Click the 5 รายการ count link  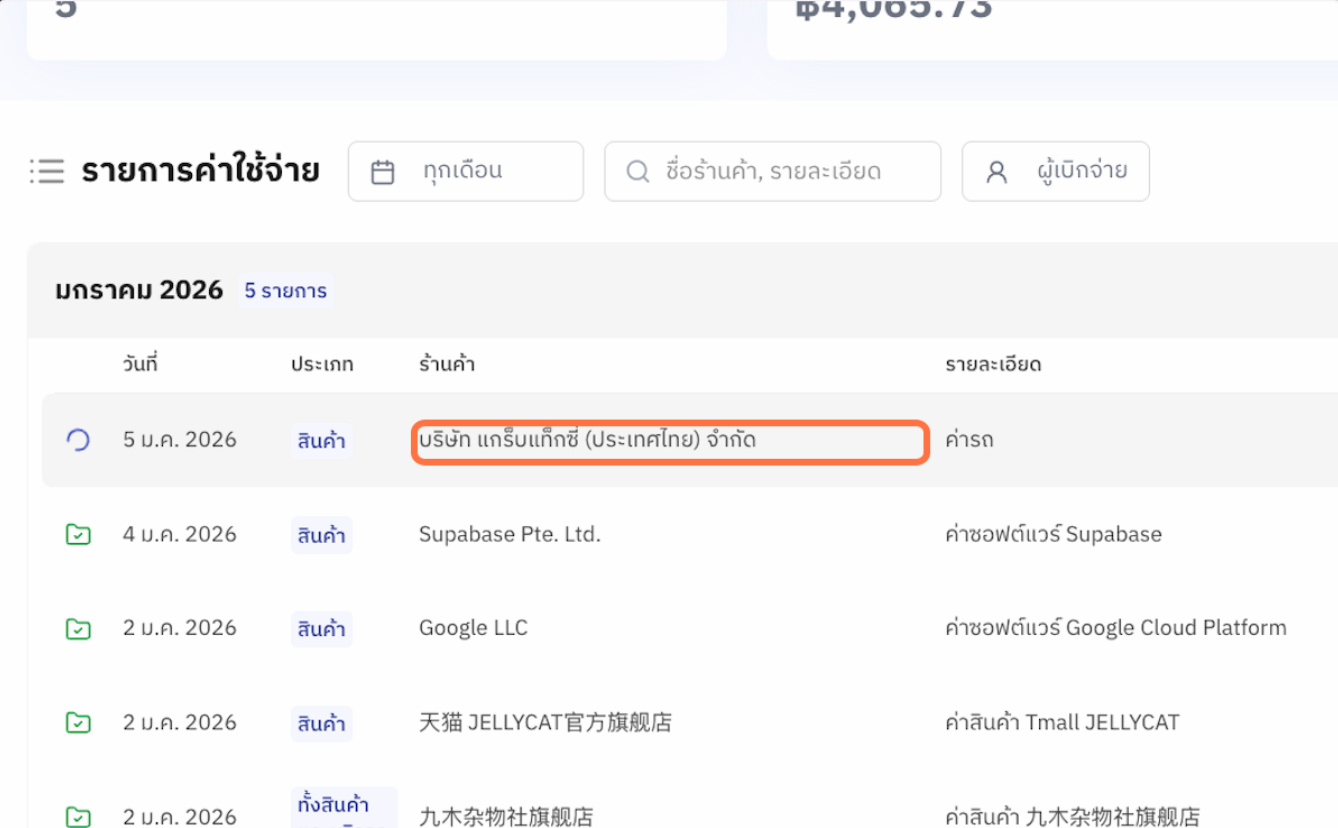(286, 290)
